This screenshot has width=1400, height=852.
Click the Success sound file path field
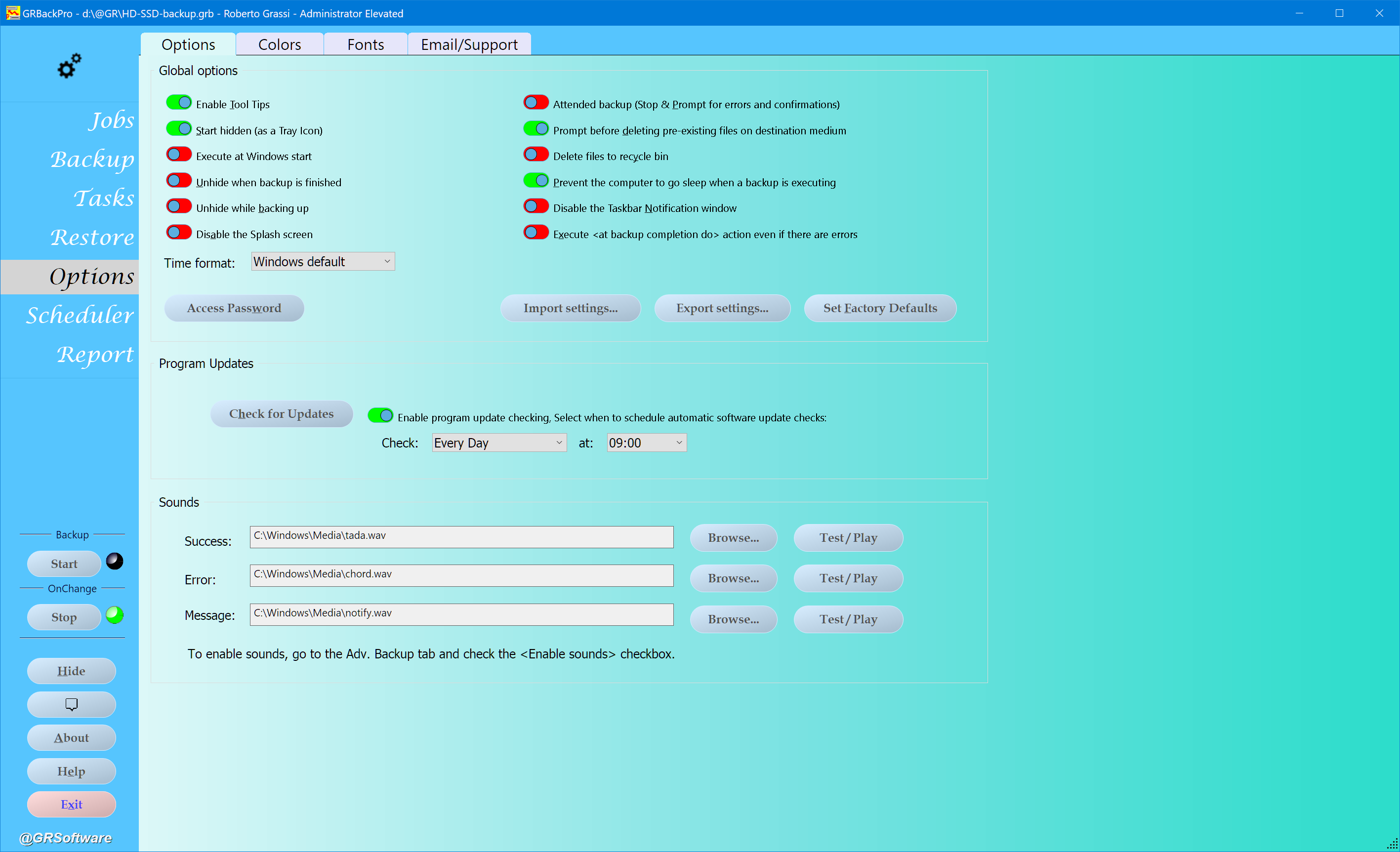(461, 537)
